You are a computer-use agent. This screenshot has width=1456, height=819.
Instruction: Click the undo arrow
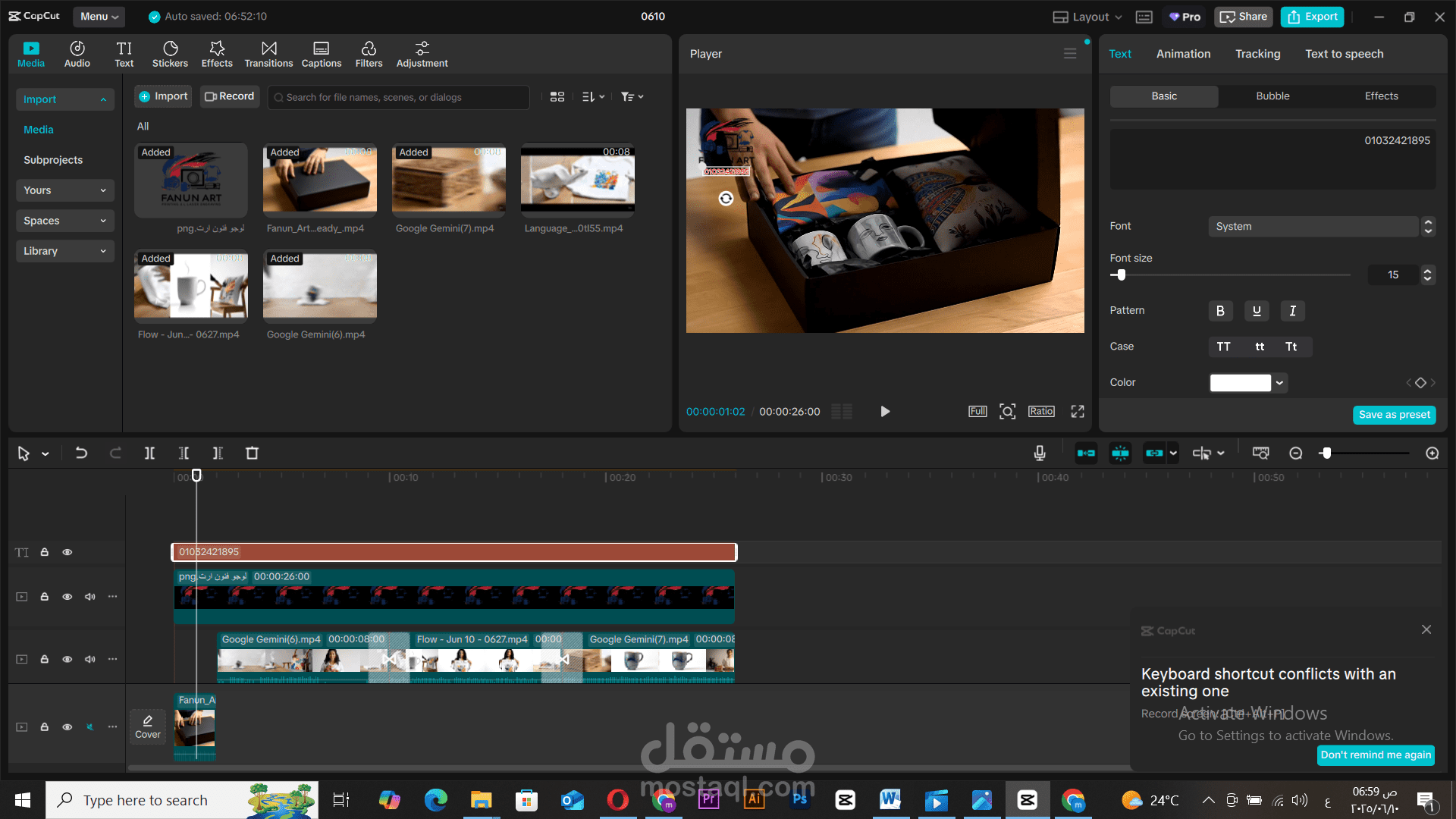tap(81, 453)
